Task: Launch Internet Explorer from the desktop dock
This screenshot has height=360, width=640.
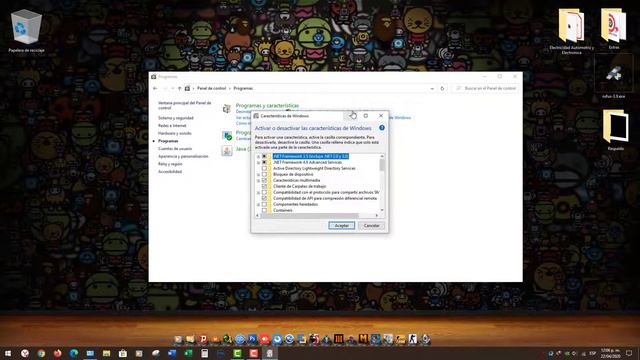Action: tap(289, 339)
